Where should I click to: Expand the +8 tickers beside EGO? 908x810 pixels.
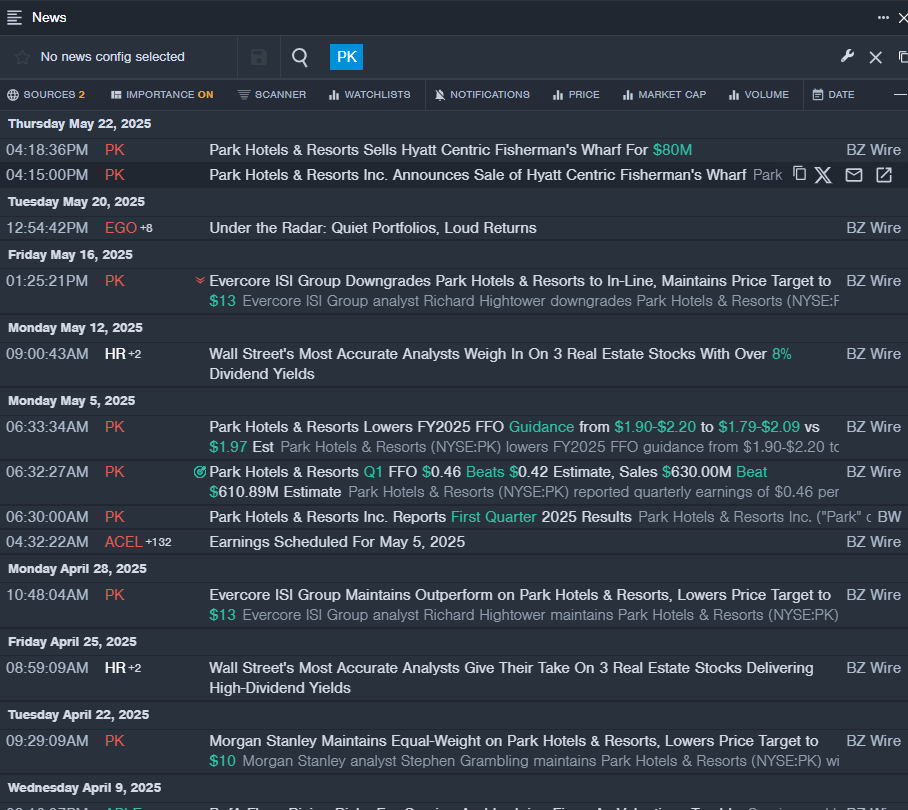(146, 228)
